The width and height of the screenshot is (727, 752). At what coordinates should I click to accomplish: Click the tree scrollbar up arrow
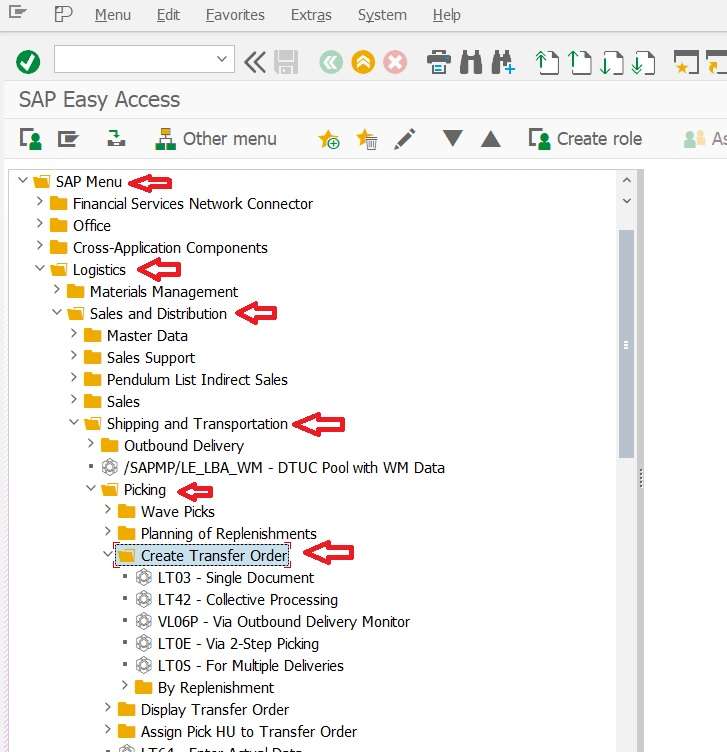[626, 180]
